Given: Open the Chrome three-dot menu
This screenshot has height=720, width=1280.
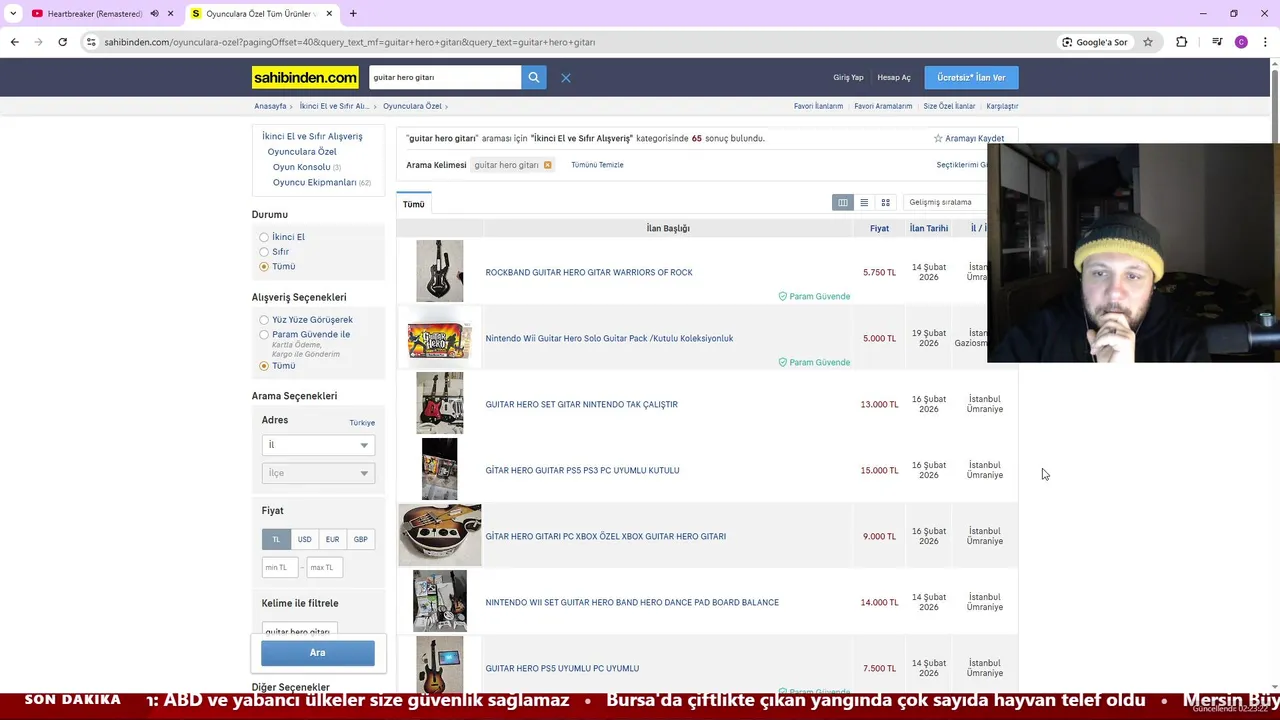Looking at the screenshot, I should pos(1265,42).
